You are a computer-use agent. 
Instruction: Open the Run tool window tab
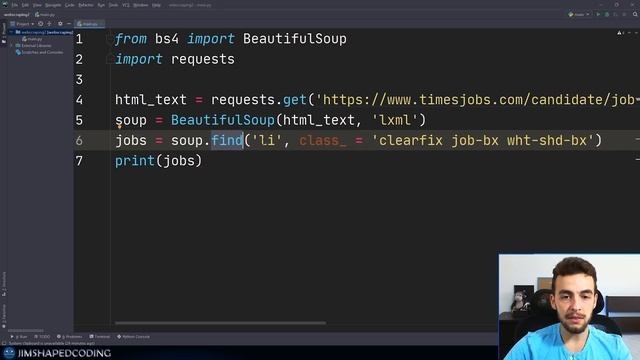[19, 337]
